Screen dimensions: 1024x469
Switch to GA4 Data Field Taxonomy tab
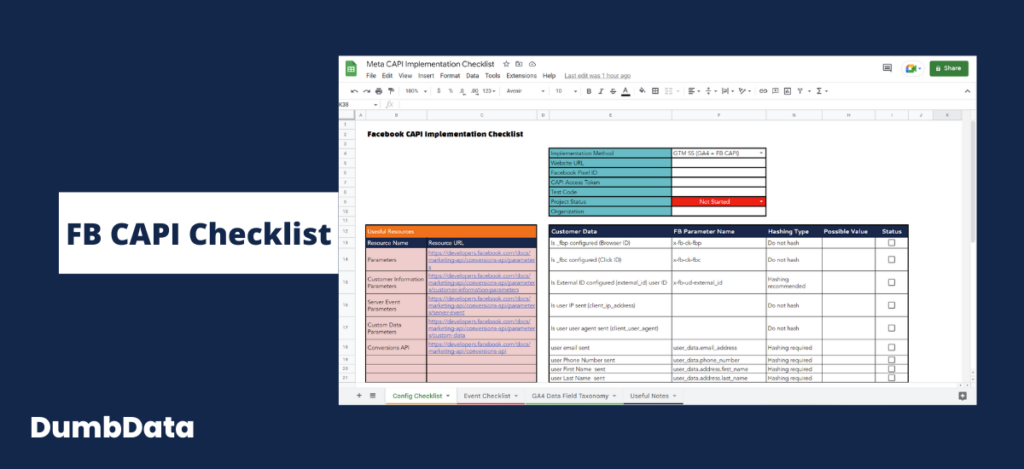pos(573,396)
